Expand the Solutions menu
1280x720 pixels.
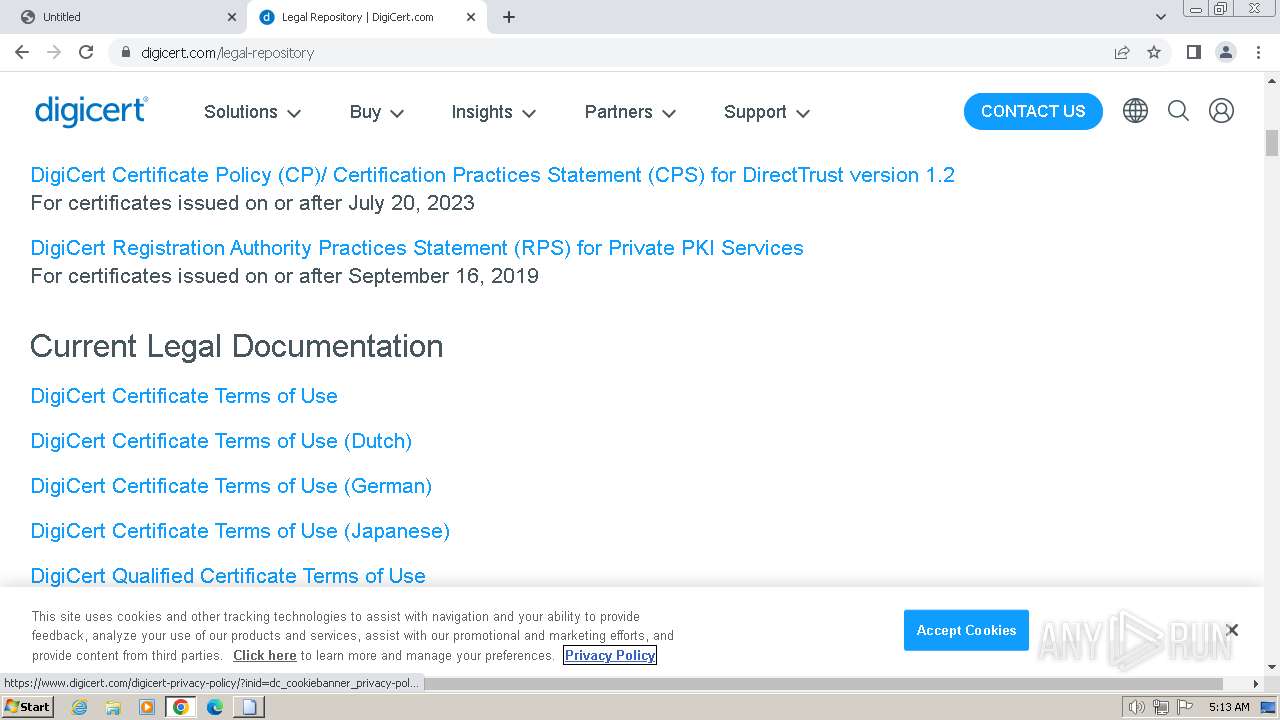tap(252, 112)
